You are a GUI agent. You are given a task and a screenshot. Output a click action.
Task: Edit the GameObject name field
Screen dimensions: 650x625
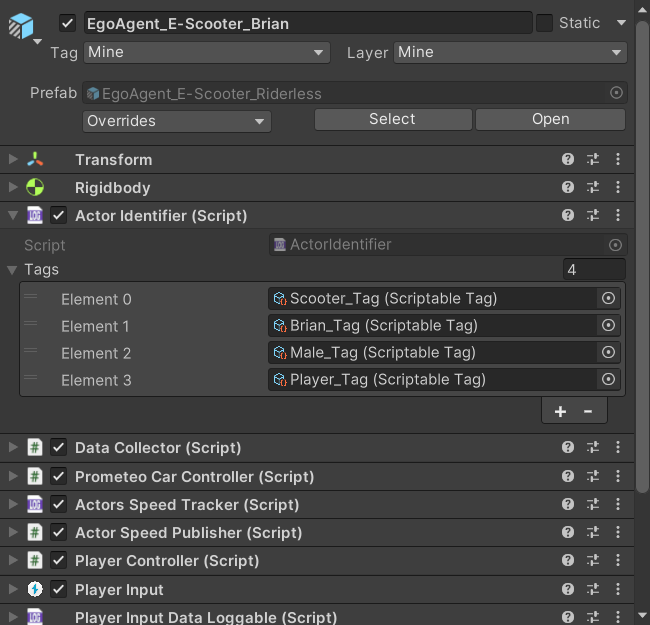pyautogui.click(x=308, y=23)
